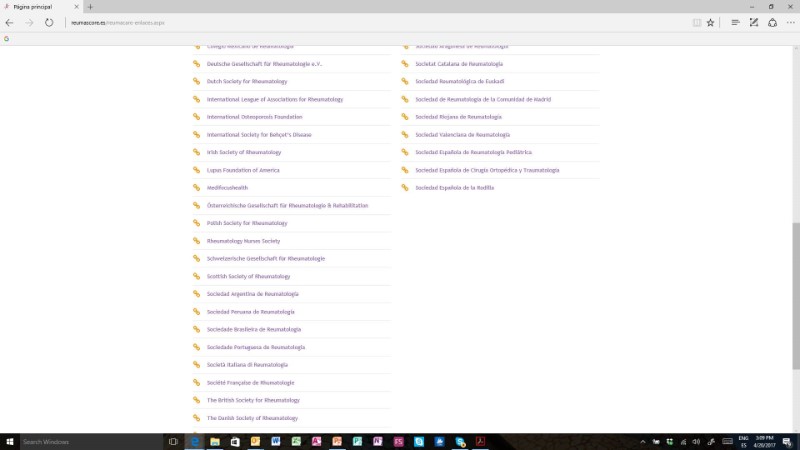The height and width of the screenshot is (450, 800).
Task: Add page to favorites with star icon
Action: 710,22
